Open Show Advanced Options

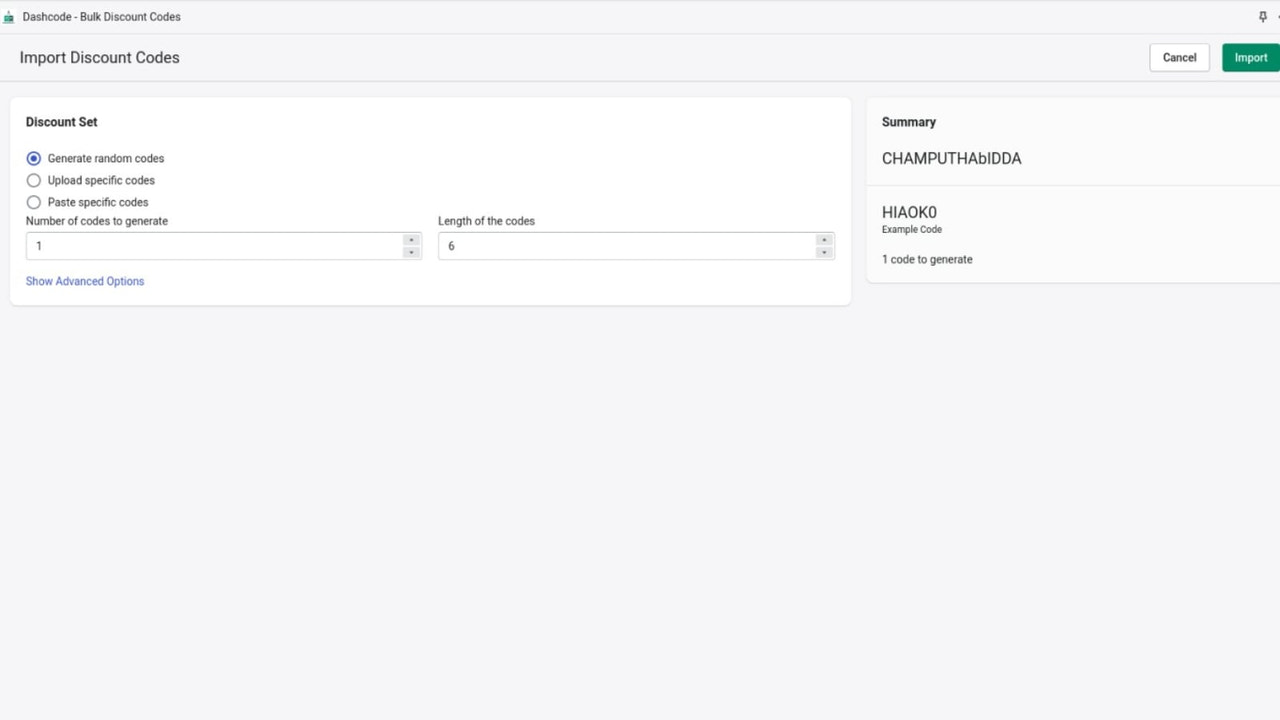click(x=85, y=281)
